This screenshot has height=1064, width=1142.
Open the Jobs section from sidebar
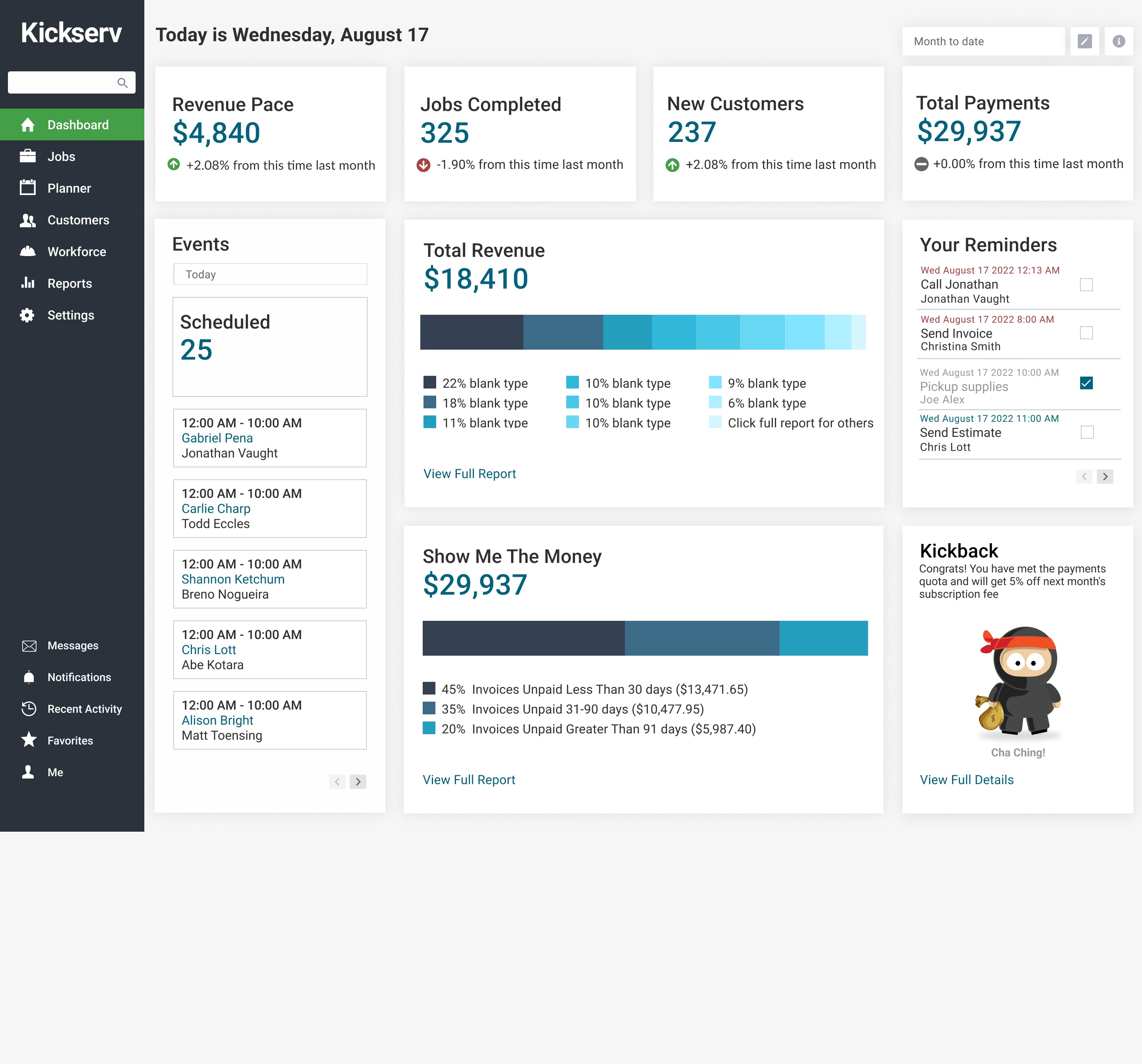(x=61, y=156)
